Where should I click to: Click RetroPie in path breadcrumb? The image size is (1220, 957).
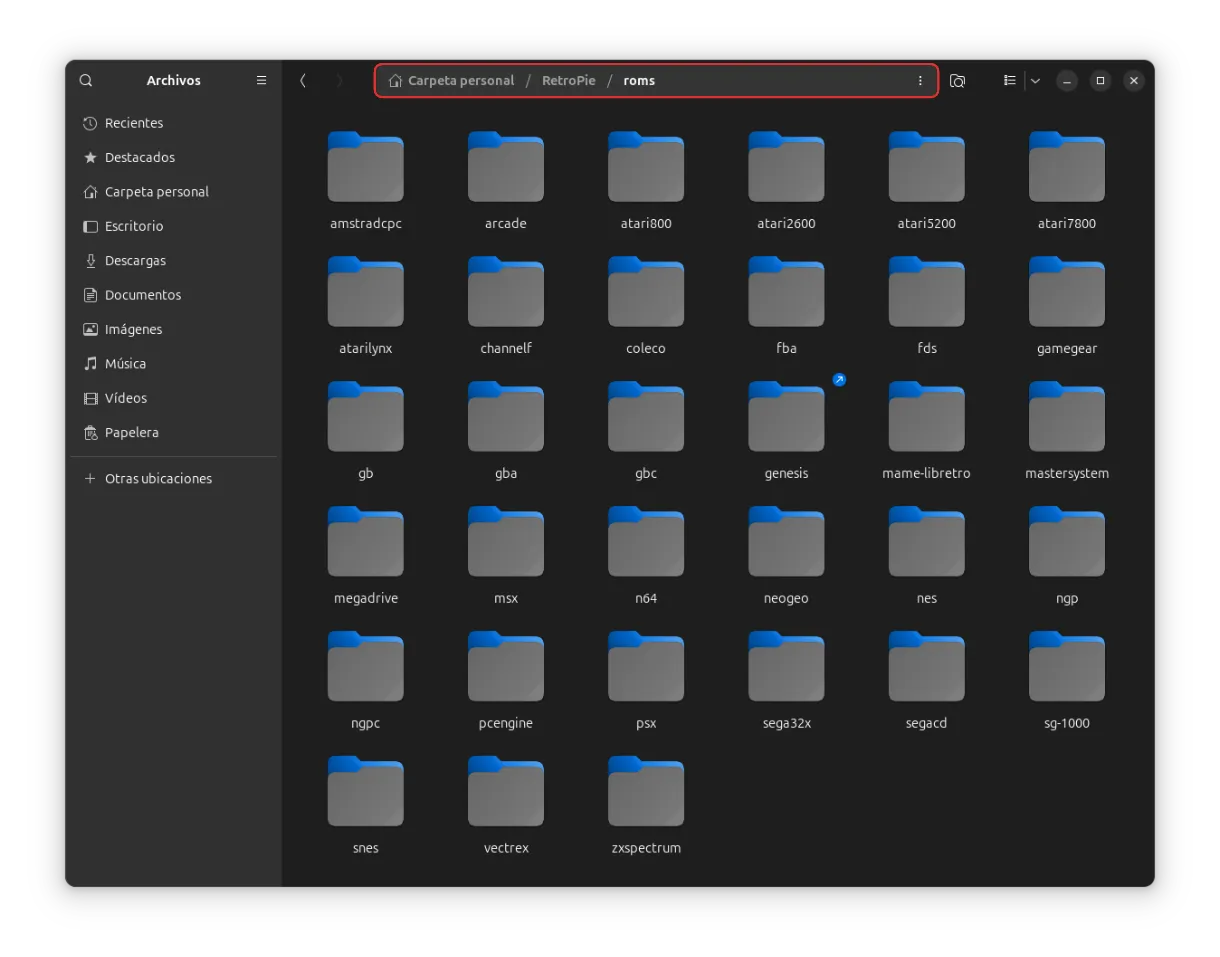(568, 81)
